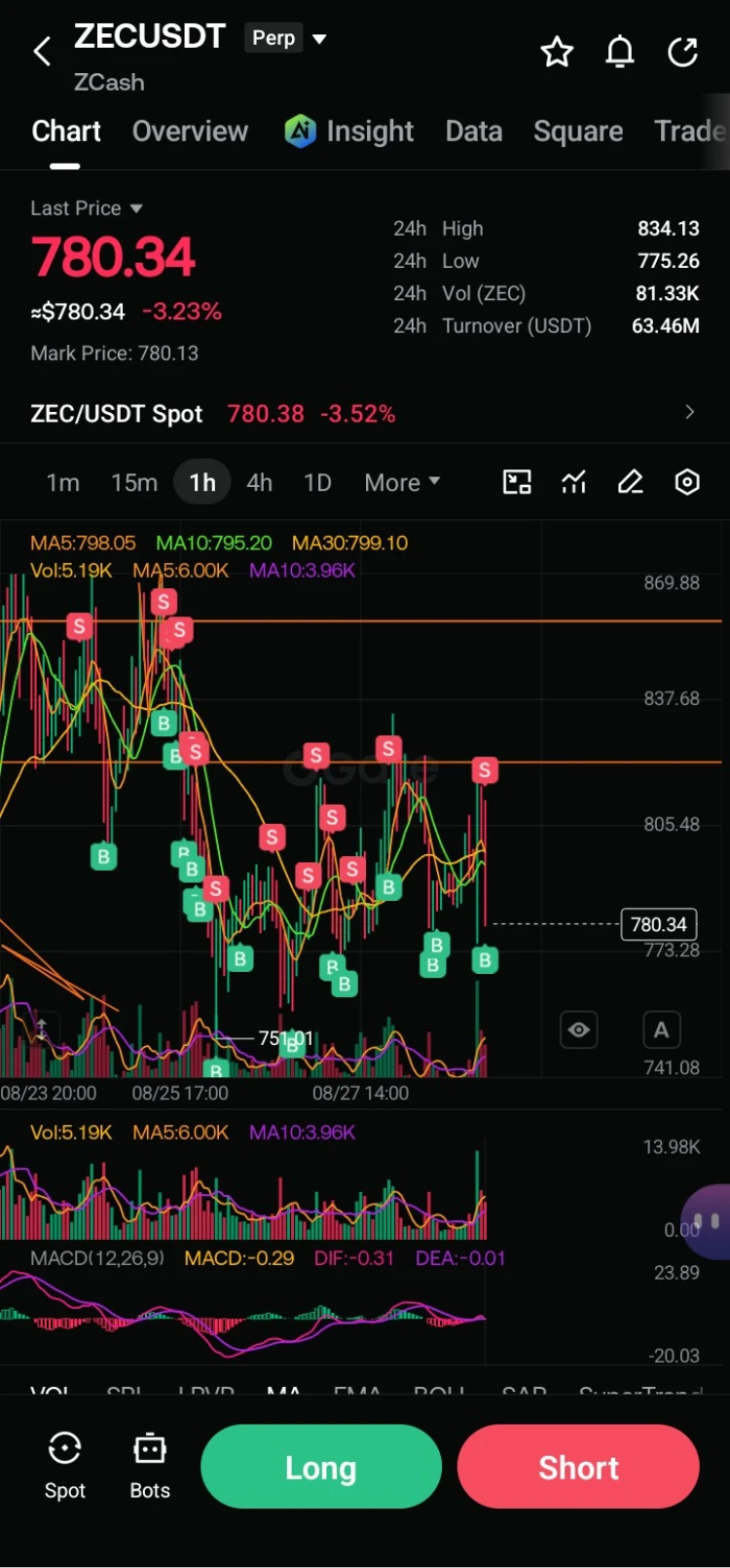Activate the drawing pencil tool
Screen dimensions: 730x1568
[x=631, y=482]
